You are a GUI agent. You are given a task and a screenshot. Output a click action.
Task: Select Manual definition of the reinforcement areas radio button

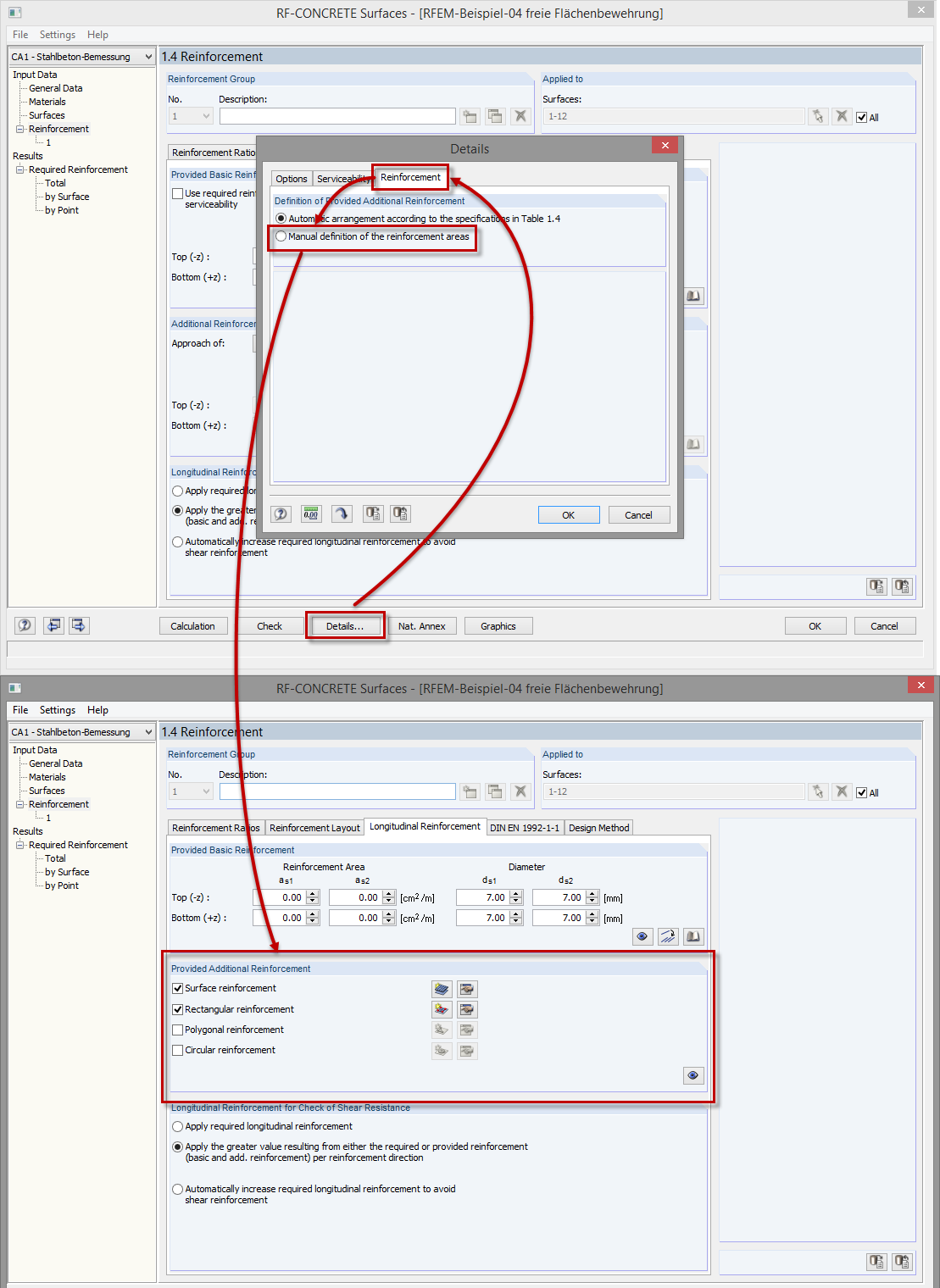[x=281, y=236]
